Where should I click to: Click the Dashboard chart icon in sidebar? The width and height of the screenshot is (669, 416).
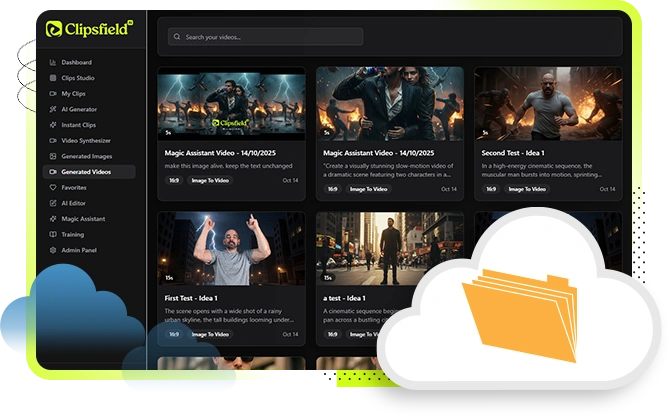tap(53, 62)
